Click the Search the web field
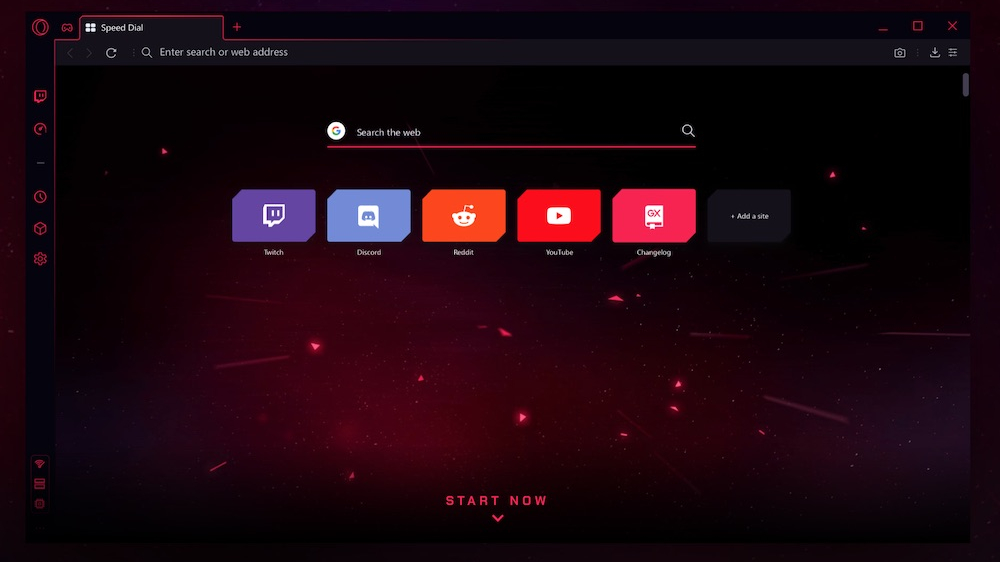The height and width of the screenshot is (562, 1000). pyautogui.click(x=511, y=132)
